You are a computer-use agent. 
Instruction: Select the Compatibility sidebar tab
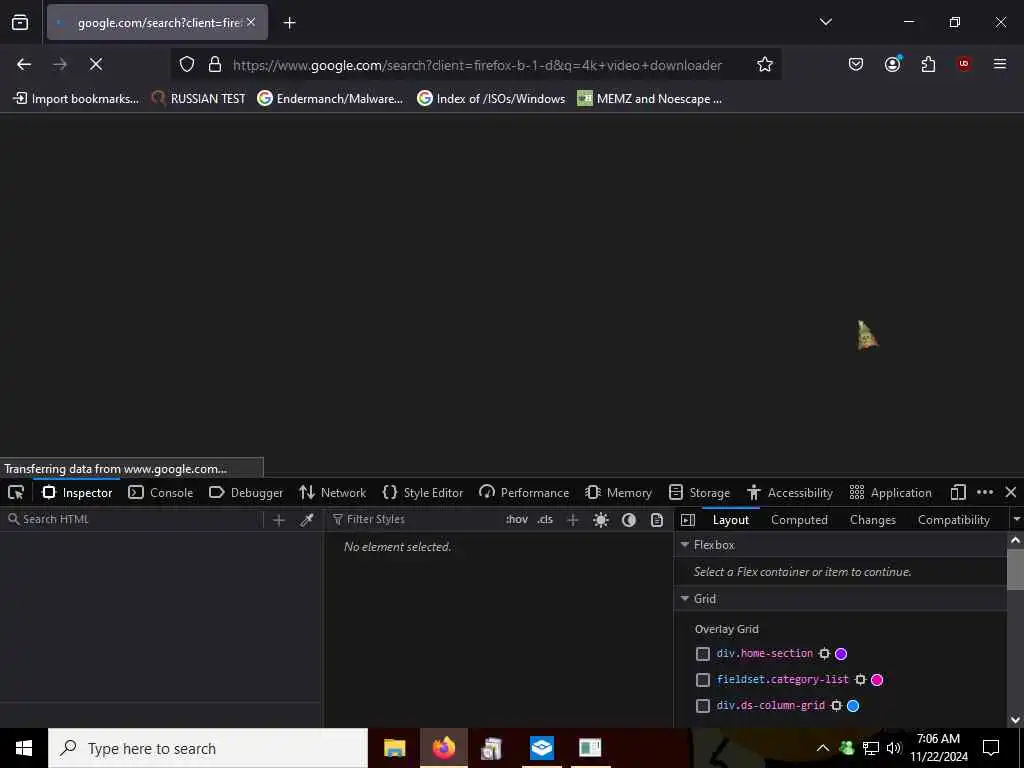tap(953, 520)
